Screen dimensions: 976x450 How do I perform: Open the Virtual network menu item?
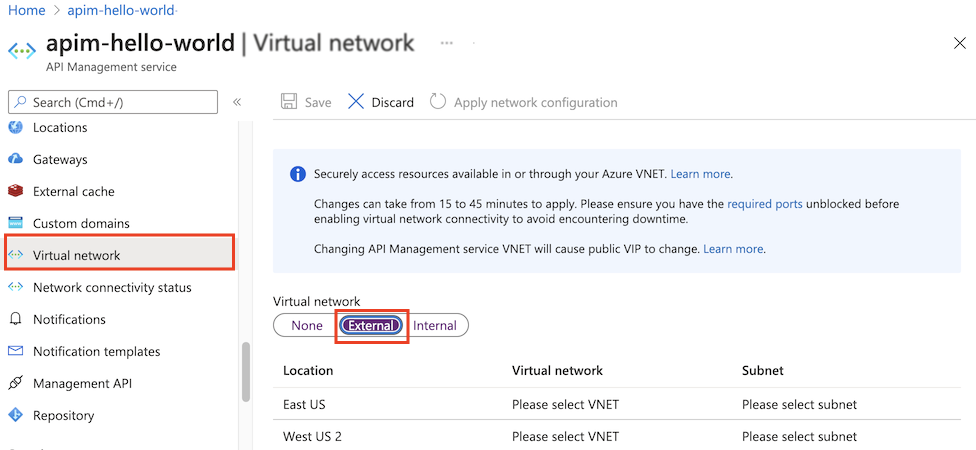point(77,256)
